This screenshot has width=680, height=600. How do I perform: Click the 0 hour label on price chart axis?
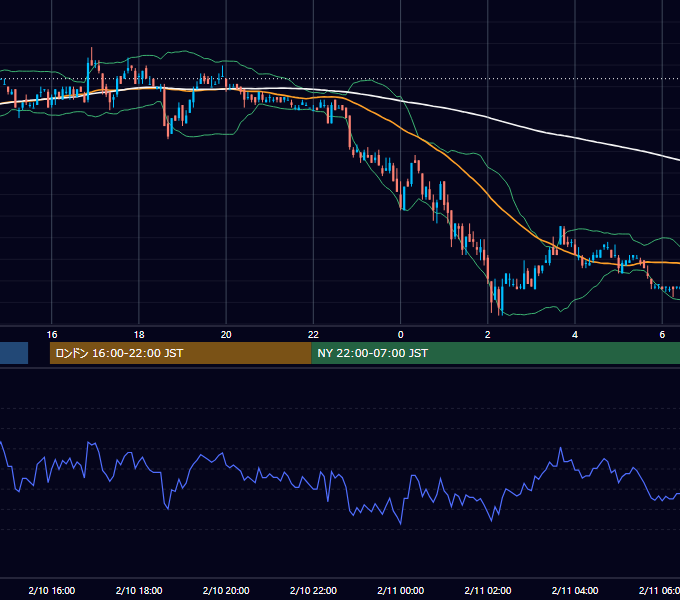[x=400, y=335]
